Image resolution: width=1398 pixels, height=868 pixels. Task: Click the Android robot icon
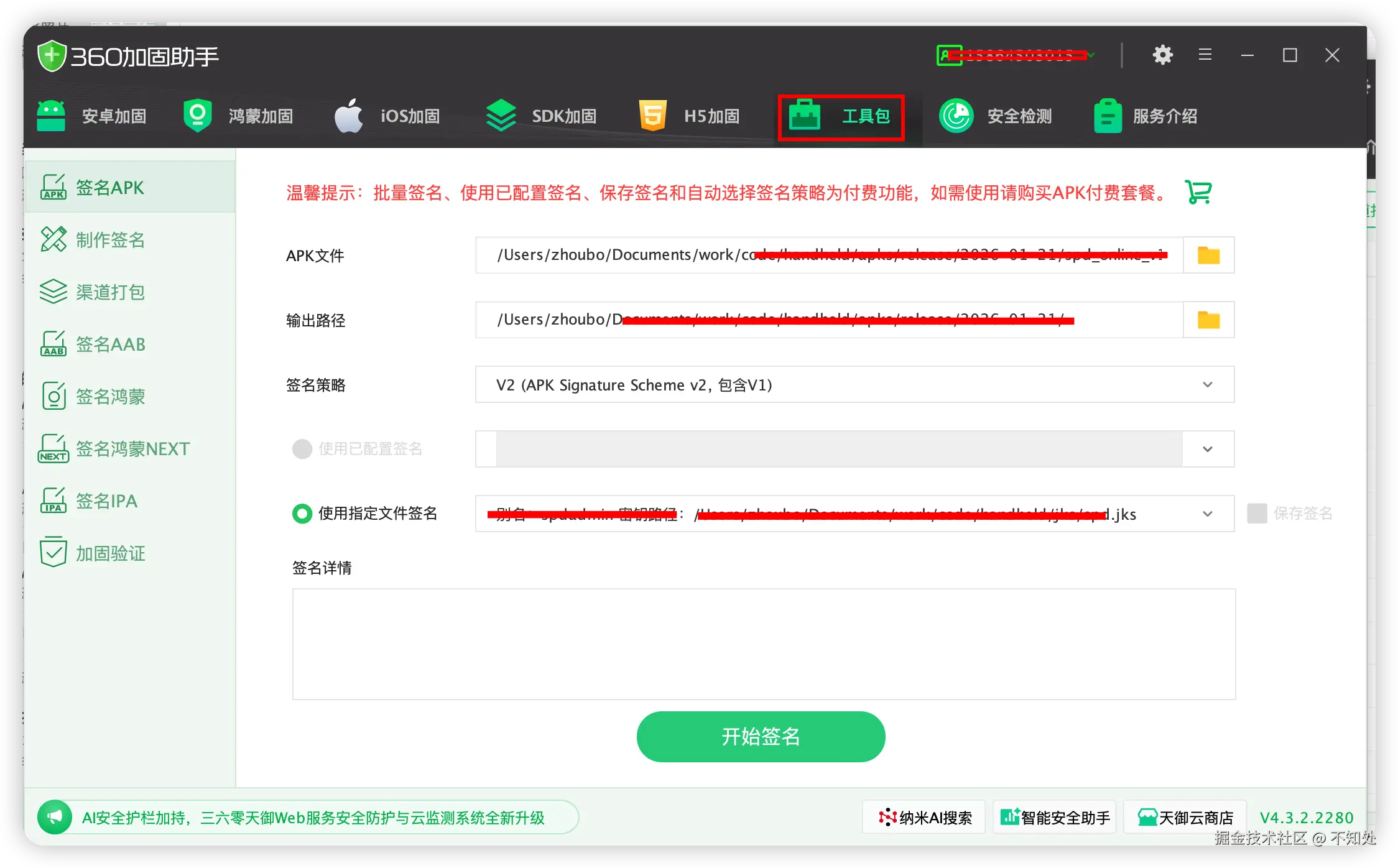[x=51, y=116]
